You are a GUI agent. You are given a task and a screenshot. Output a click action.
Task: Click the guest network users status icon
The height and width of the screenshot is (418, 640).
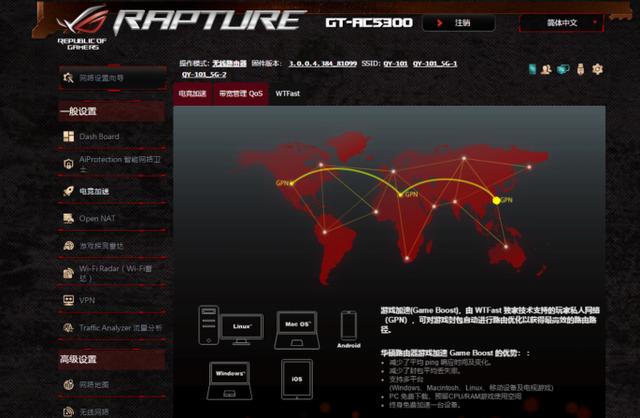(546, 69)
